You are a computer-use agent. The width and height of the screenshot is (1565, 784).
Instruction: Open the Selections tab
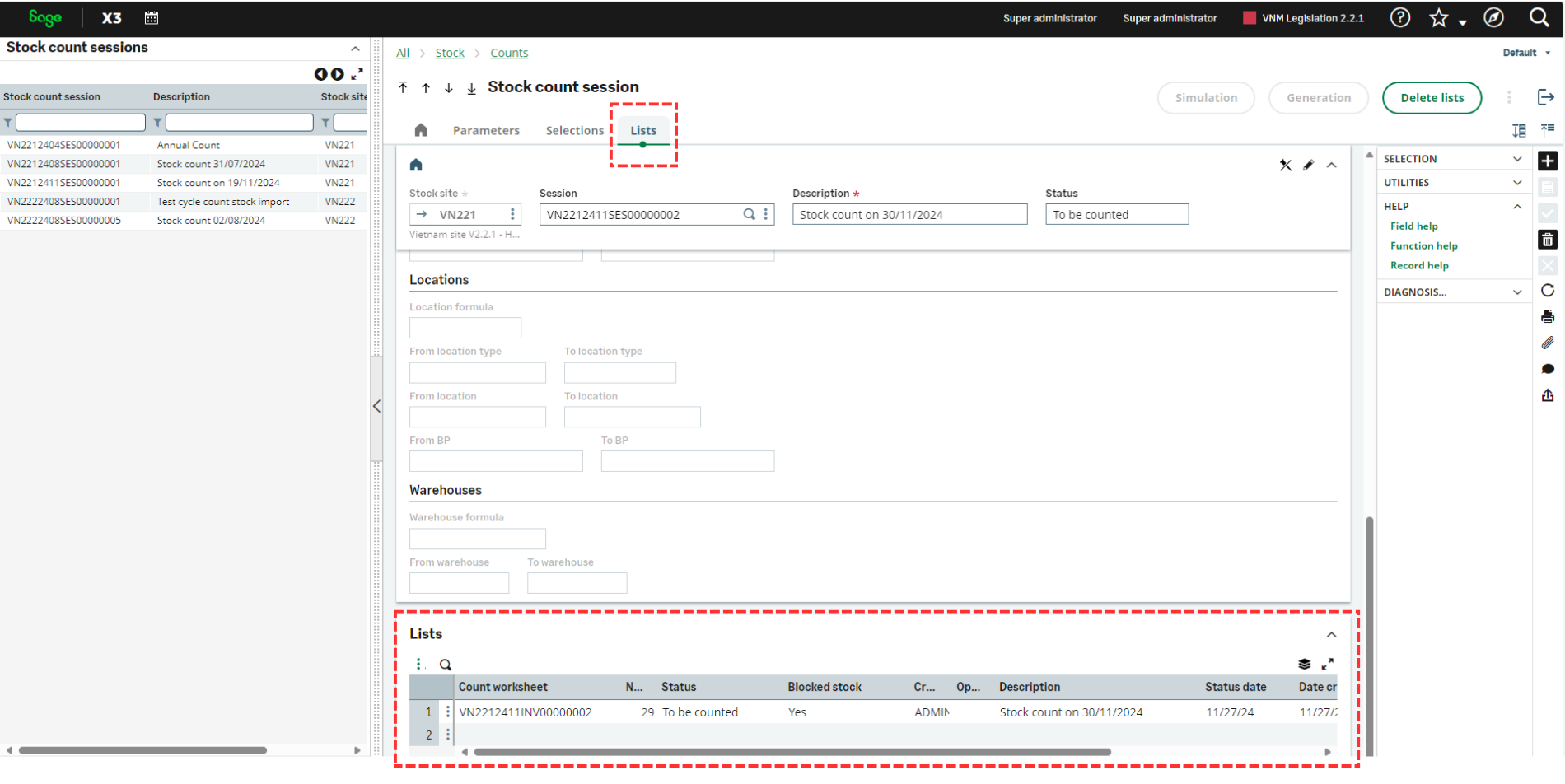575,130
